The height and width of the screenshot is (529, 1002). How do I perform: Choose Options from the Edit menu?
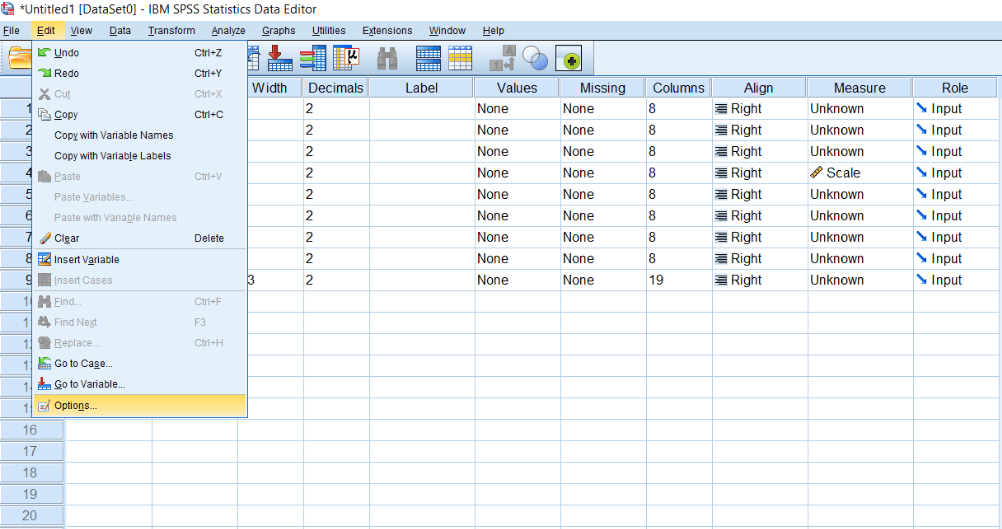click(x=76, y=405)
